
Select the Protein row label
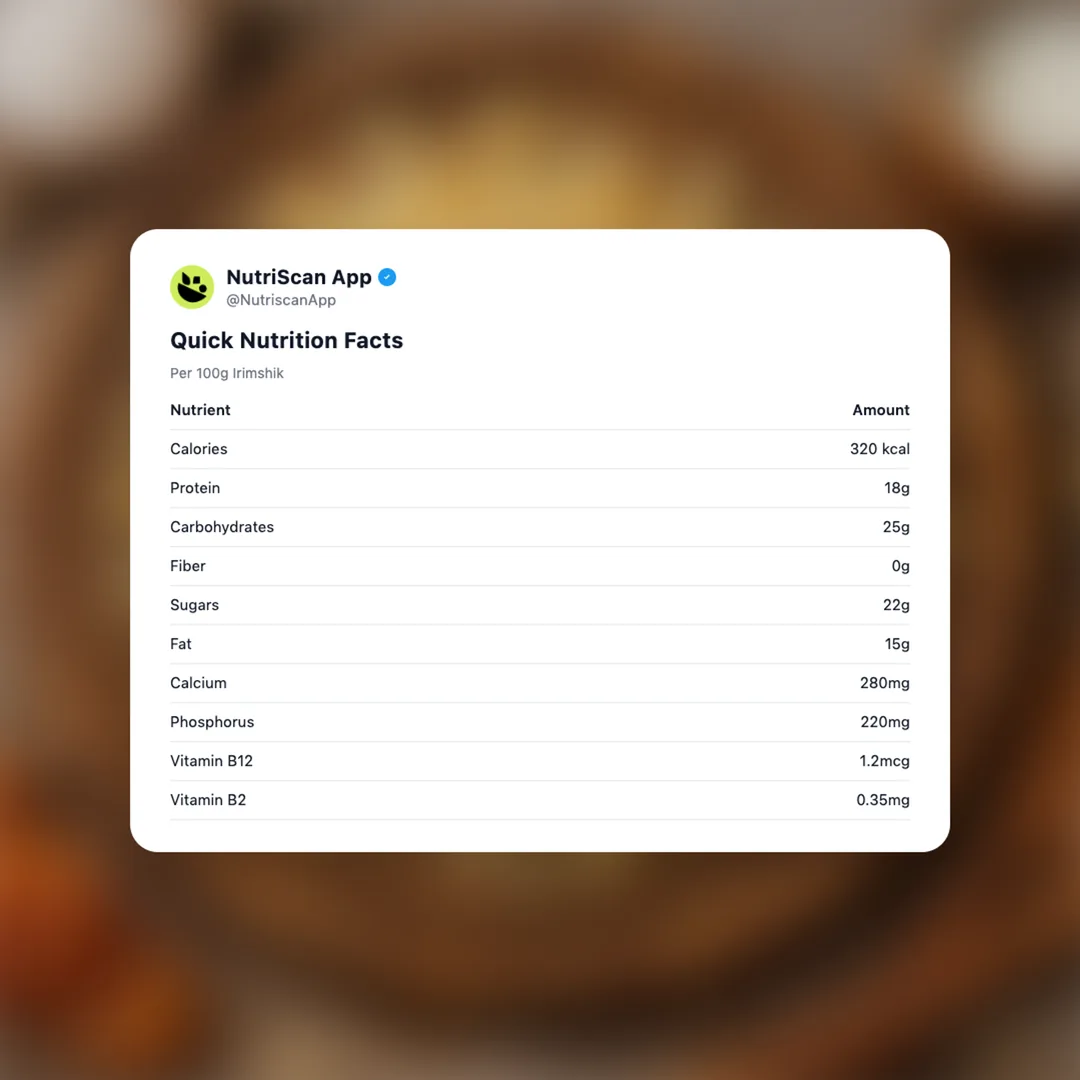[x=195, y=488]
